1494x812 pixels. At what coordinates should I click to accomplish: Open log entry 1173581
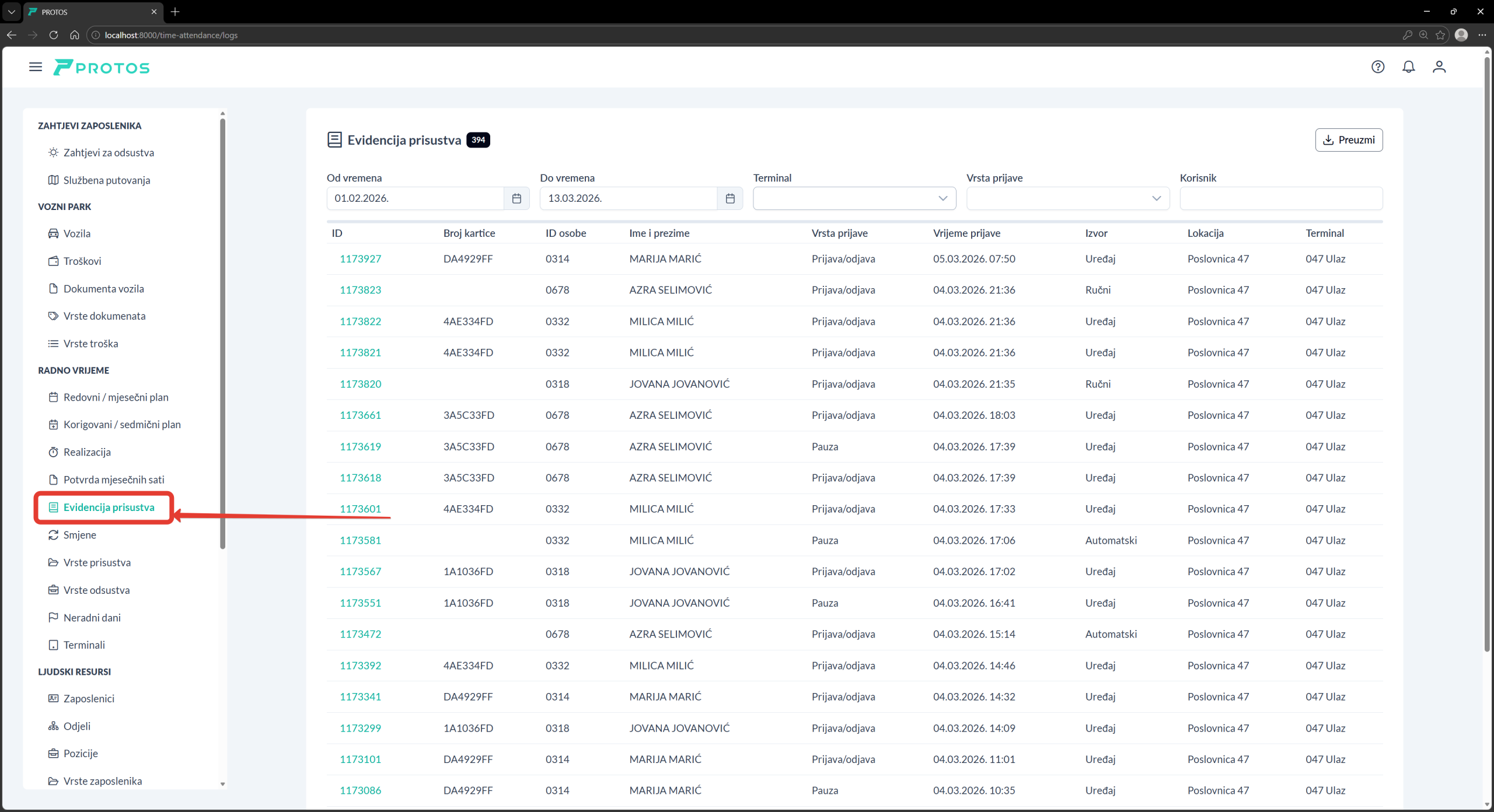pos(360,541)
